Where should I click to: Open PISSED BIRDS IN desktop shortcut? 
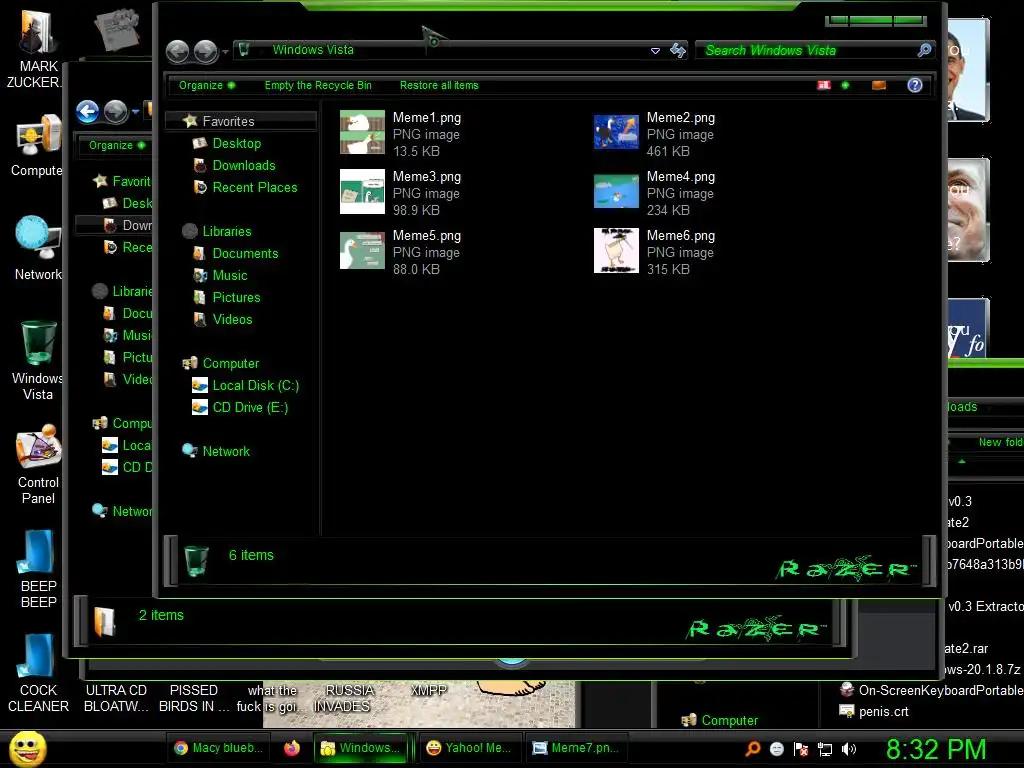coord(194,698)
